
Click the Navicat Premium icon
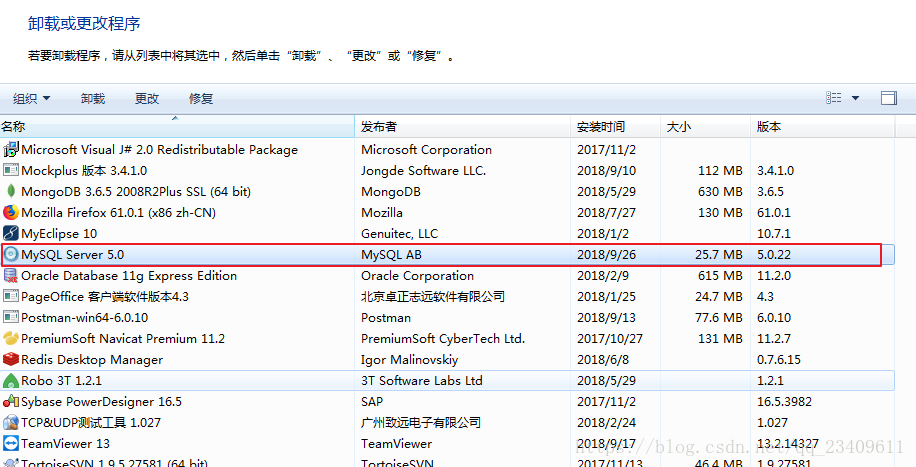11,338
